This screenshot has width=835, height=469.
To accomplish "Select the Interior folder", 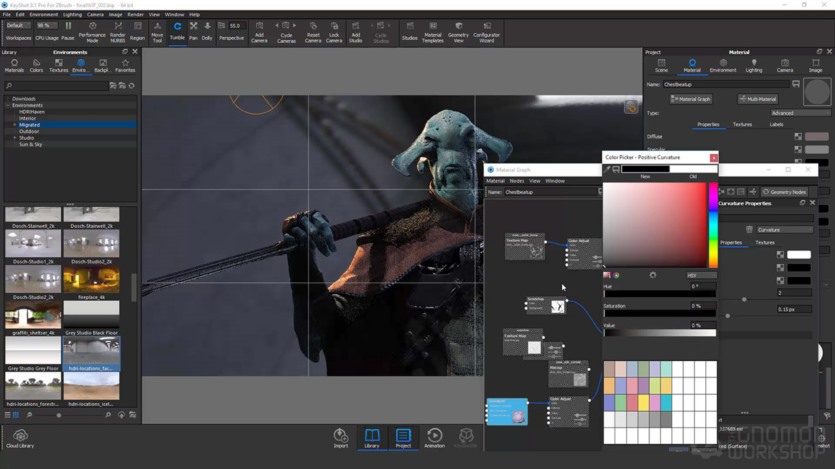I will click(27, 118).
